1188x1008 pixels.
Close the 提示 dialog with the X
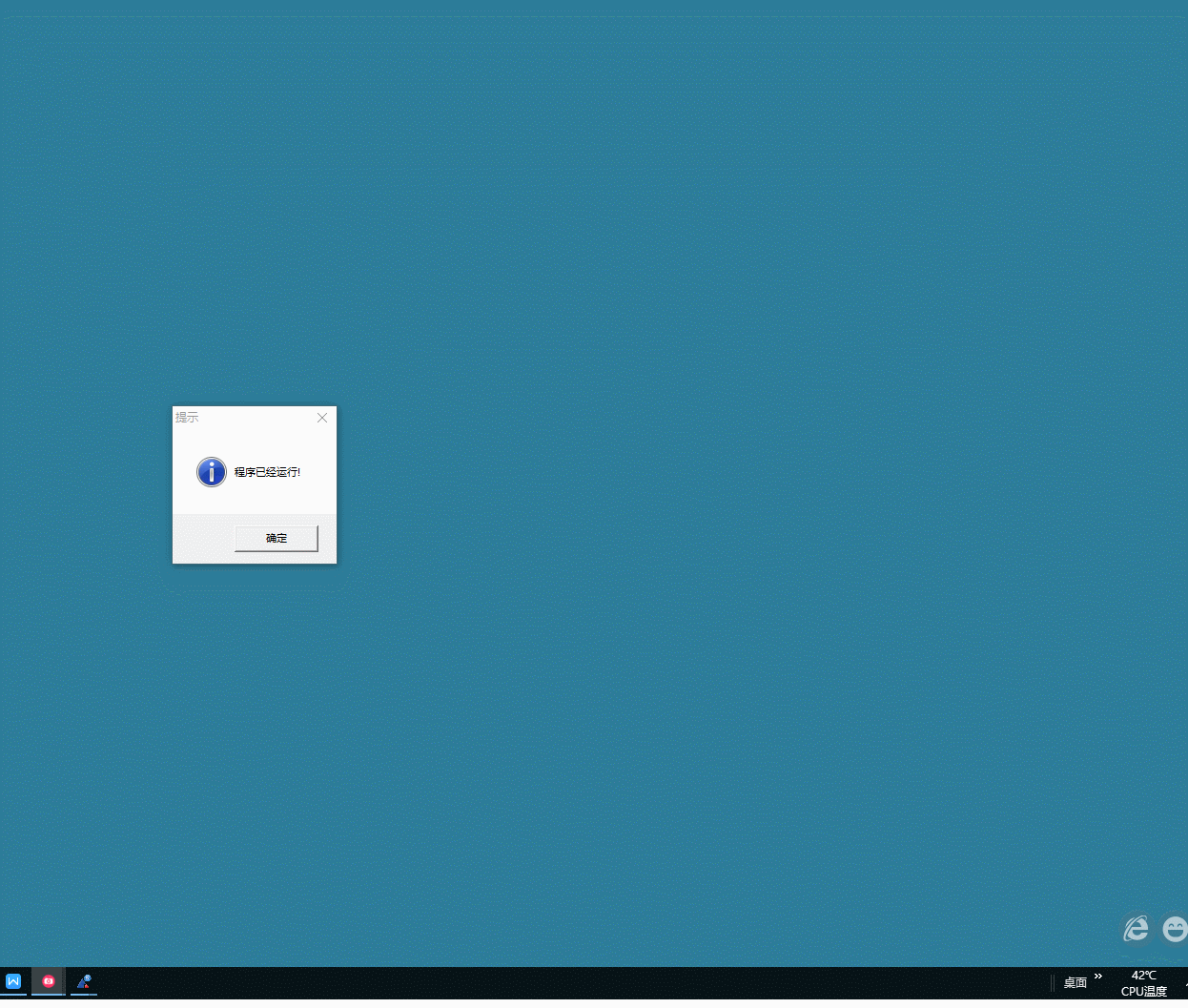[x=322, y=418]
